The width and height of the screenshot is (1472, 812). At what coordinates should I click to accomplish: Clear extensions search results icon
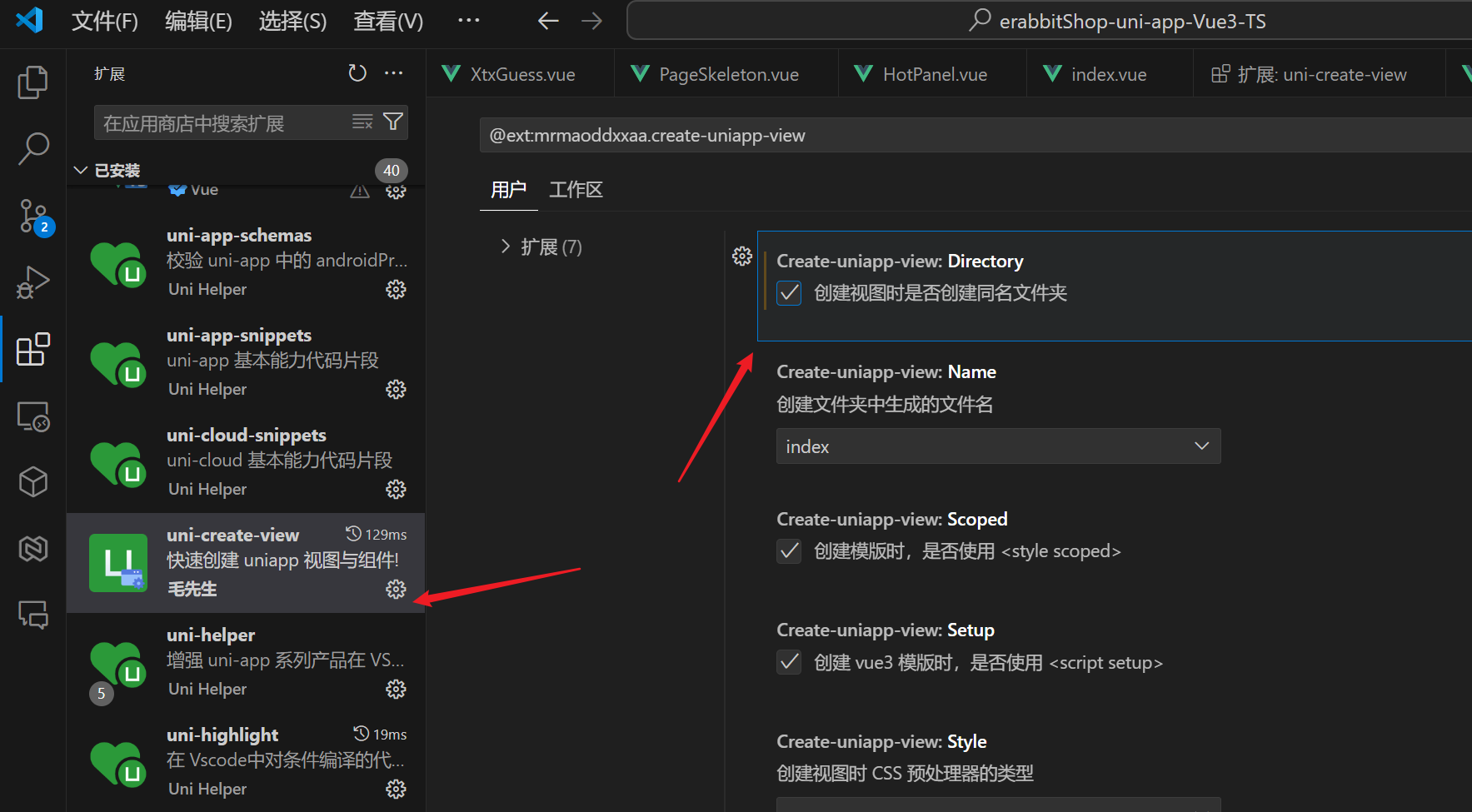[362, 122]
